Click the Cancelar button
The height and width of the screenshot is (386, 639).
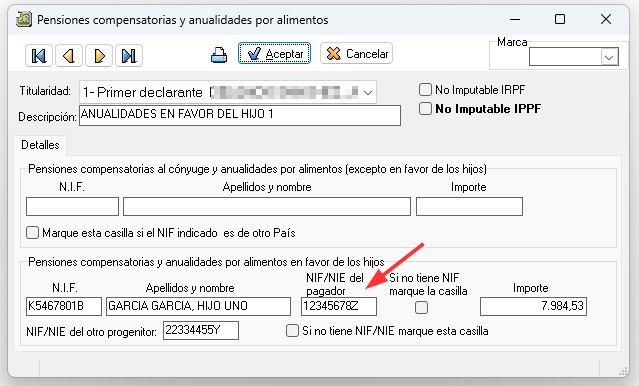pyautogui.click(x=357, y=53)
